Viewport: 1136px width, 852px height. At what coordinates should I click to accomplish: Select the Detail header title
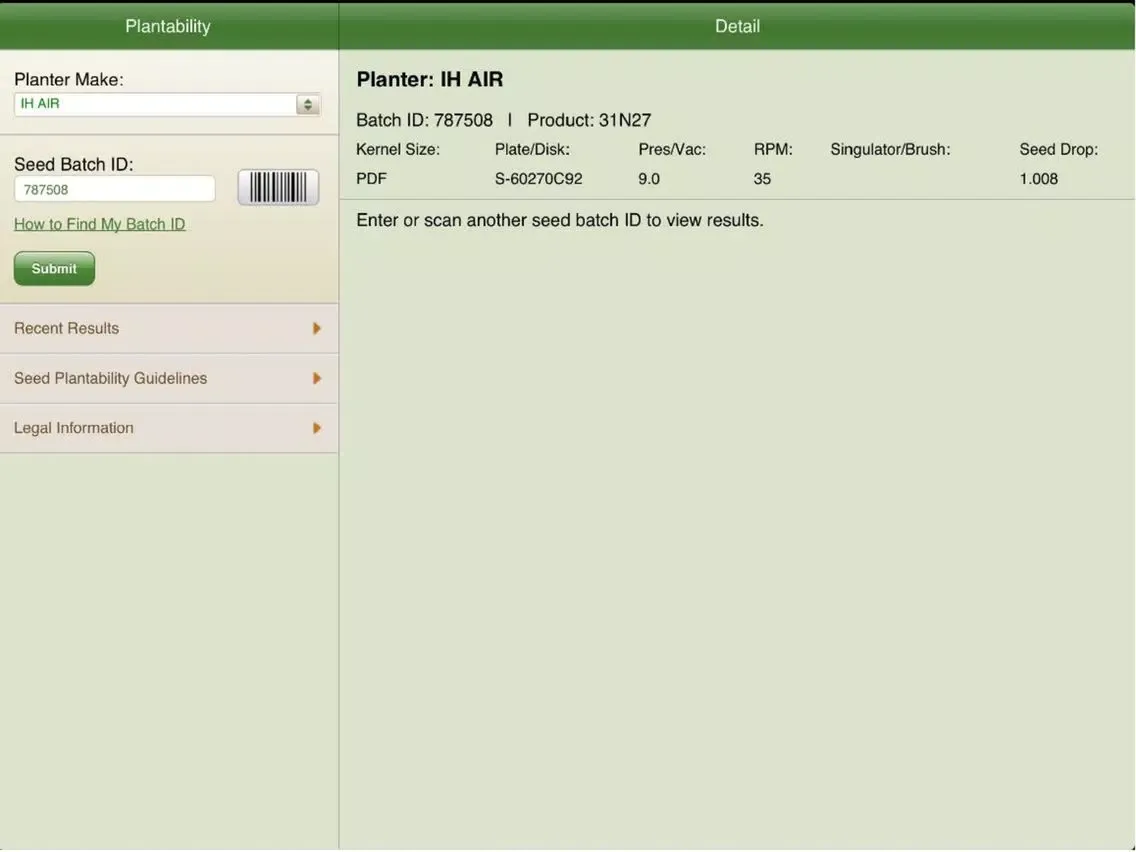tap(738, 27)
